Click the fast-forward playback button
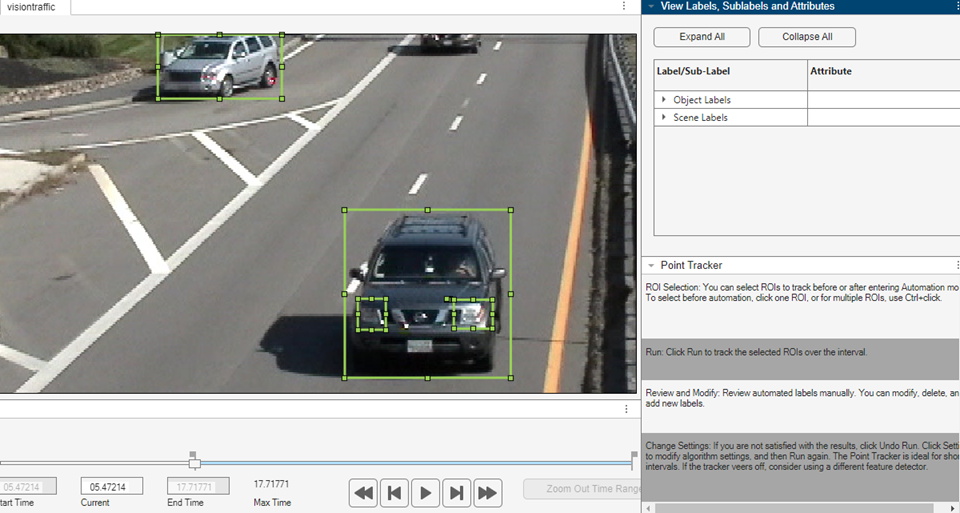 [x=487, y=493]
